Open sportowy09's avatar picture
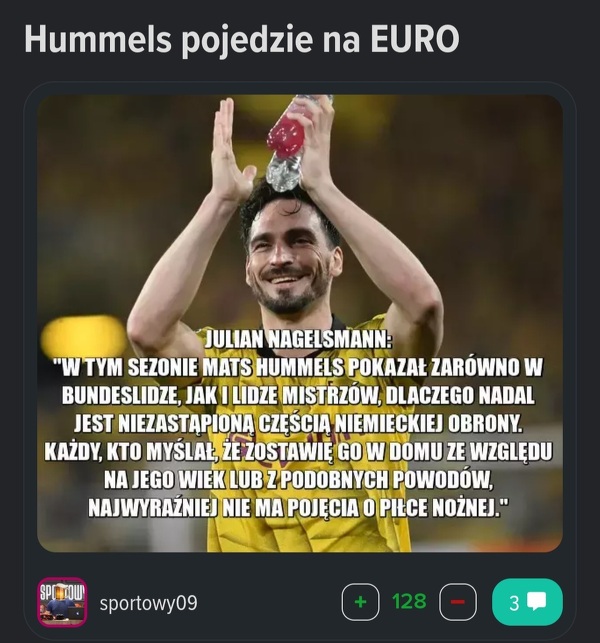Image resolution: width=600 pixels, height=643 pixels. coord(62,602)
